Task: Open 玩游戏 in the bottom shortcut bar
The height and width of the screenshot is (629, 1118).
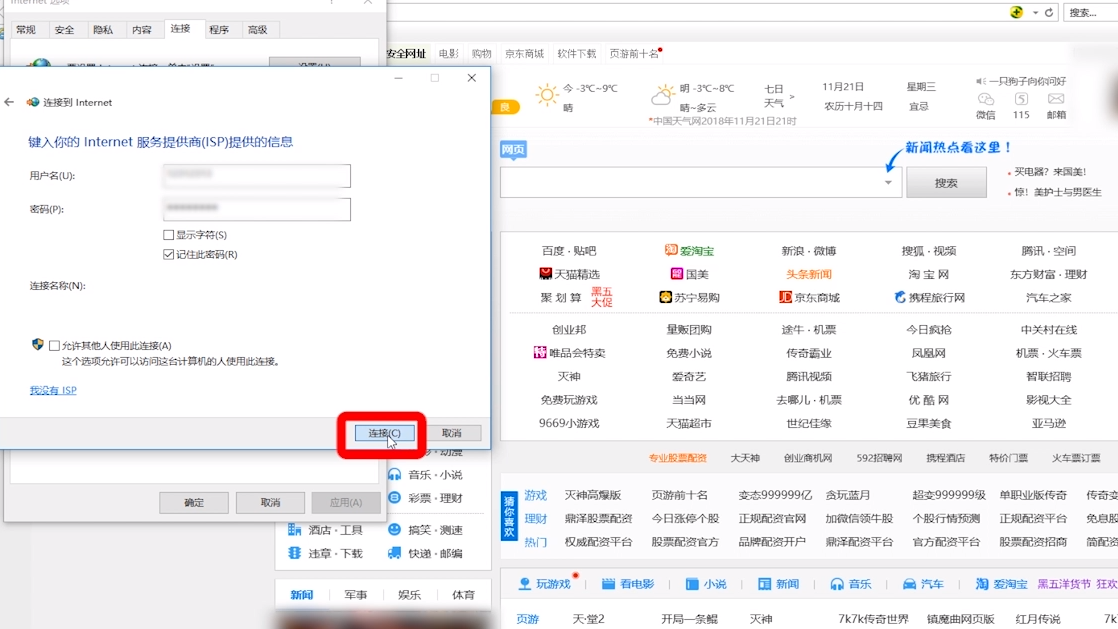Action: pyautogui.click(x=545, y=583)
